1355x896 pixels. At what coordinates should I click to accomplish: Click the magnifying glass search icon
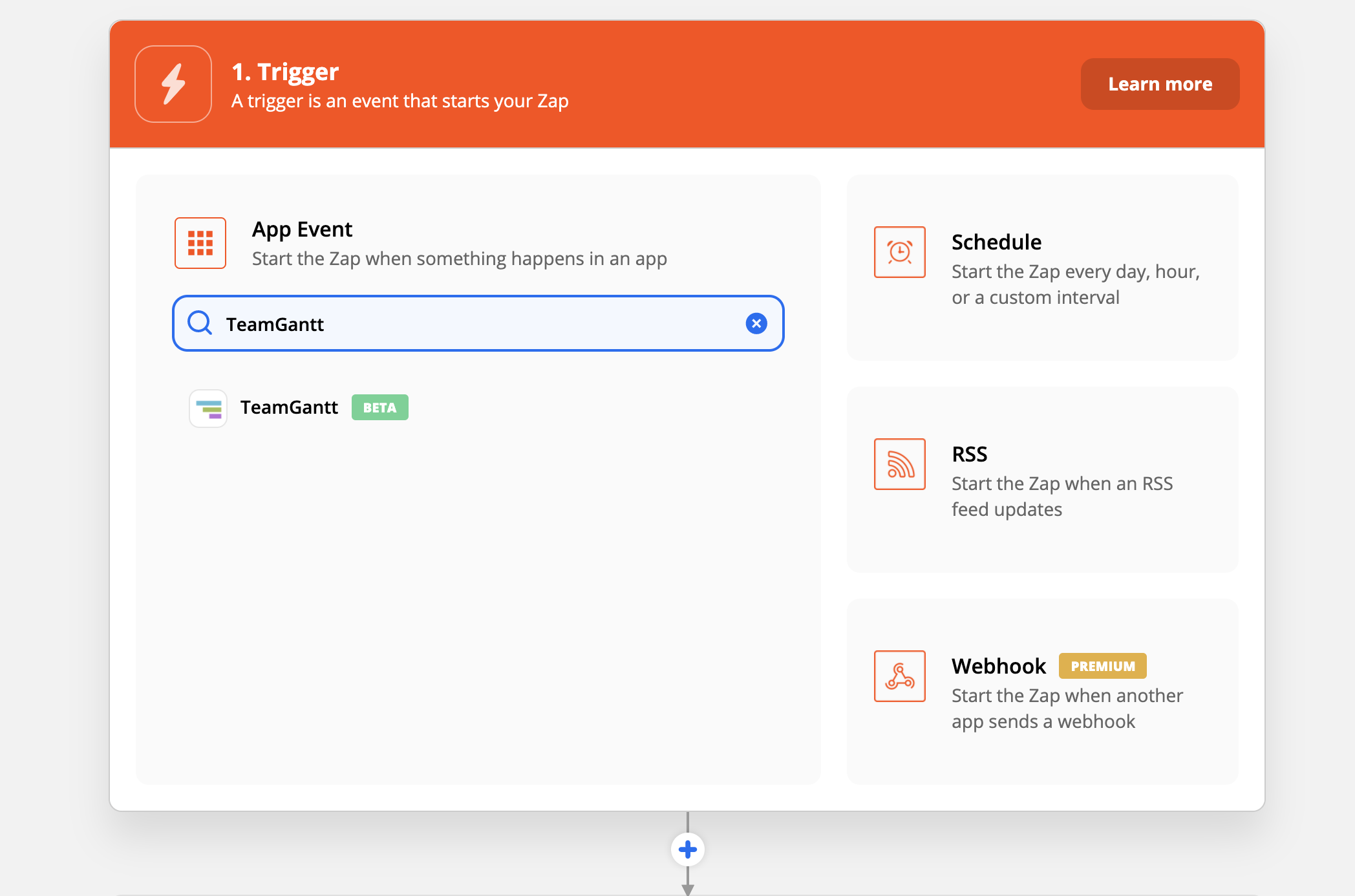click(x=200, y=323)
